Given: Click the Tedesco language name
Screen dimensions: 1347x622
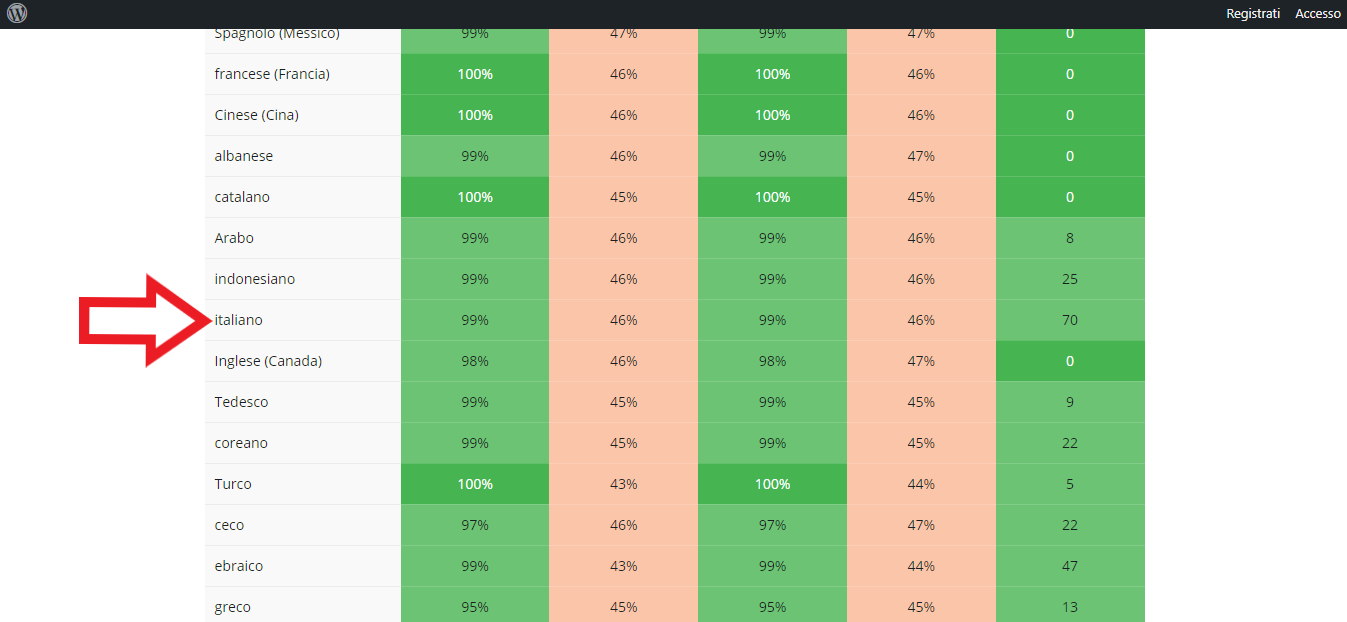Looking at the screenshot, I should pyautogui.click(x=241, y=402).
